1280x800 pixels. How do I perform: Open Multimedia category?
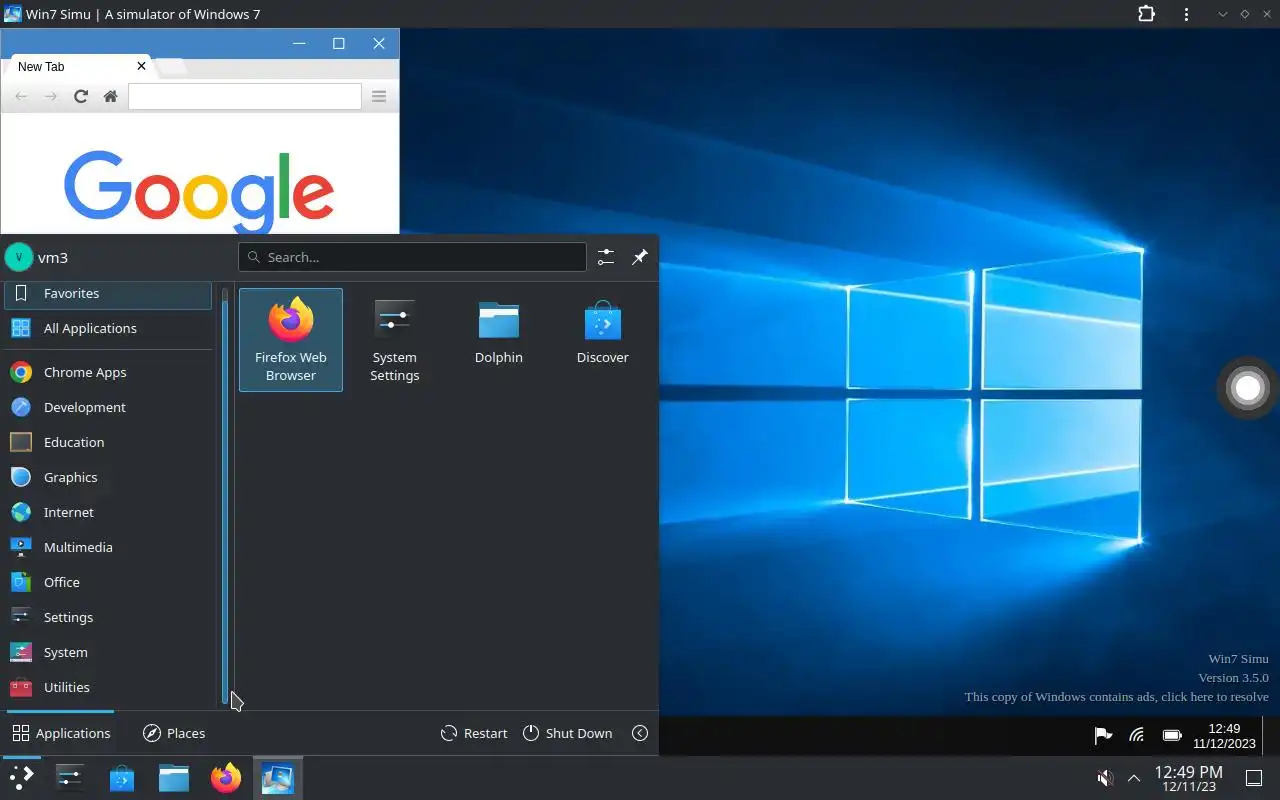pyautogui.click(x=108, y=547)
